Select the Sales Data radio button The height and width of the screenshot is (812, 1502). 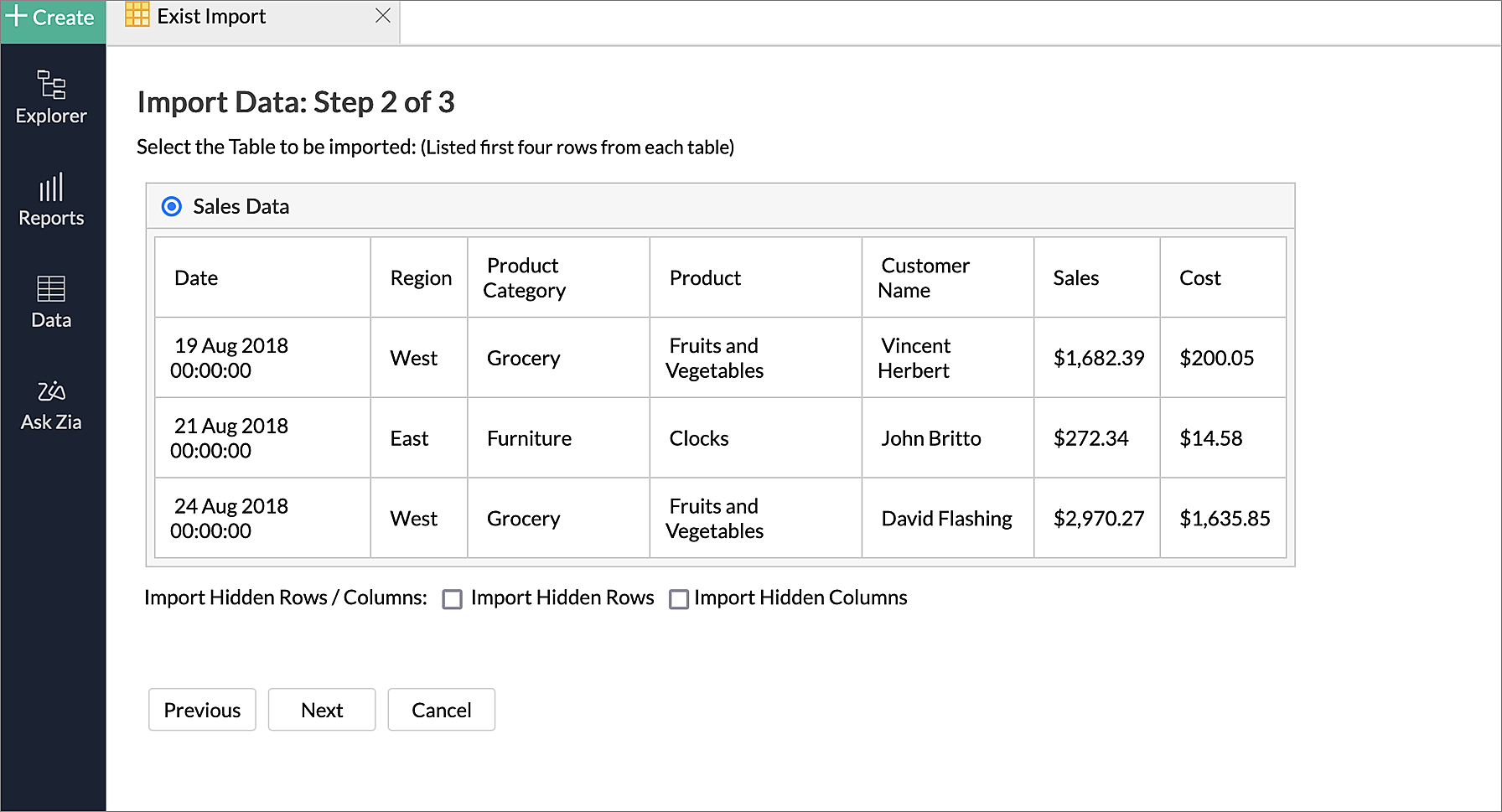[172, 206]
